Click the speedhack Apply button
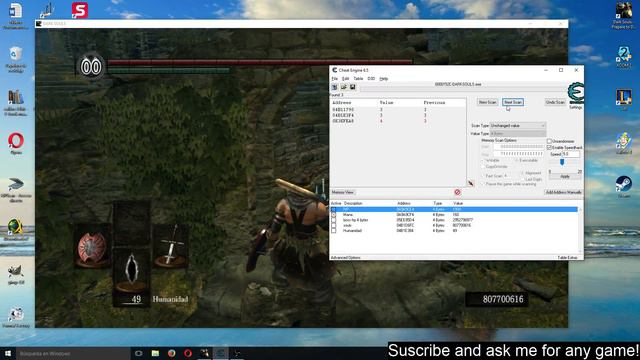 (x=565, y=177)
